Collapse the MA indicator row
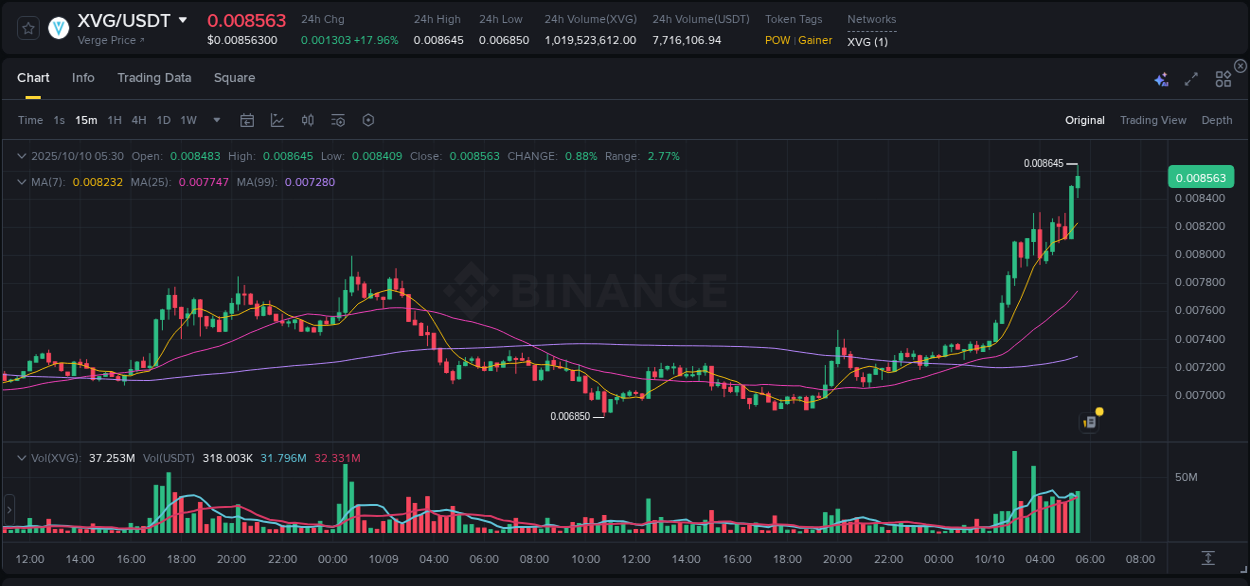1250x586 pixels. pyautogui.click(x=22, y=182)
